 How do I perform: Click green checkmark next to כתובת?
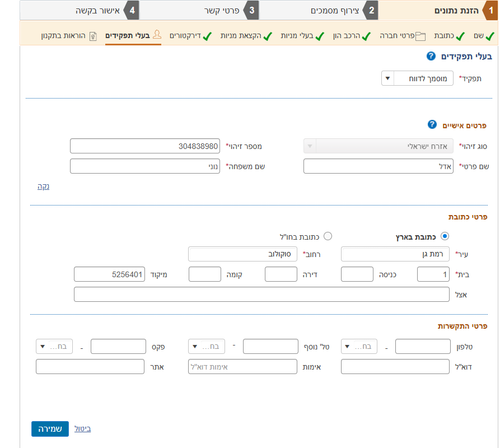point(460,36)
